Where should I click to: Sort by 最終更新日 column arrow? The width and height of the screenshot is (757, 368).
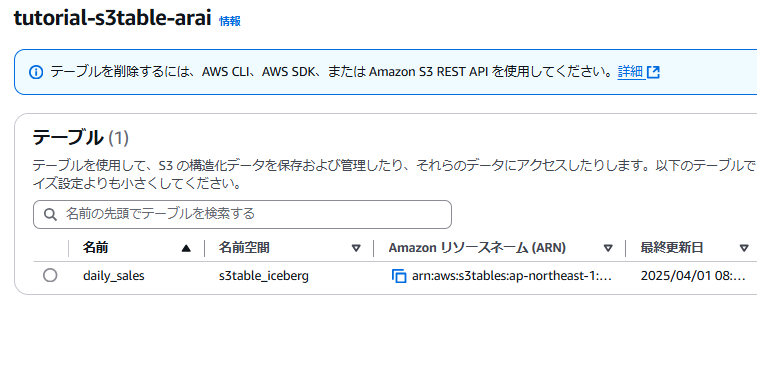click(744, 249)
